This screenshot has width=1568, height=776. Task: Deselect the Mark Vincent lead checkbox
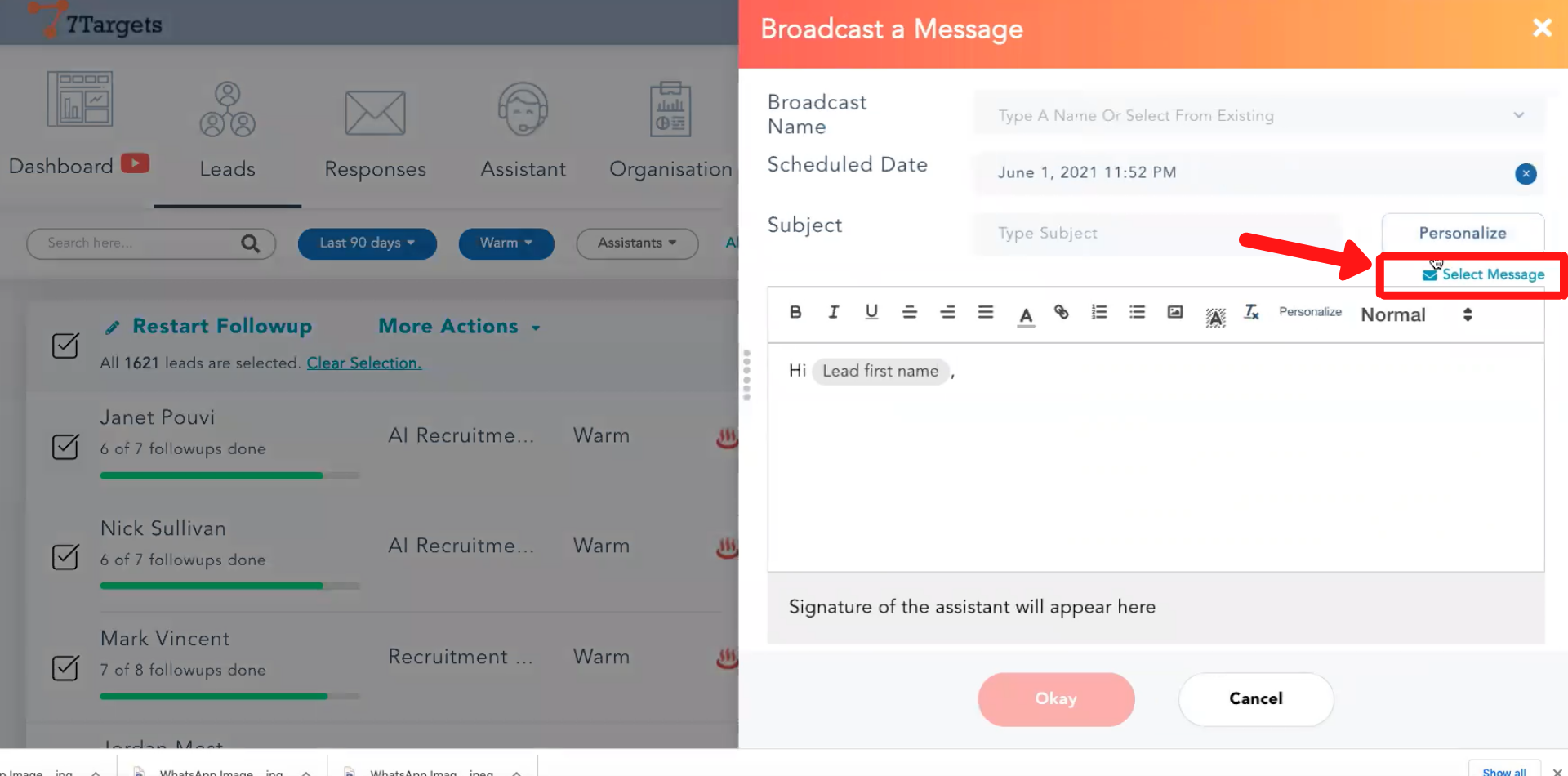tap(65, 668)
